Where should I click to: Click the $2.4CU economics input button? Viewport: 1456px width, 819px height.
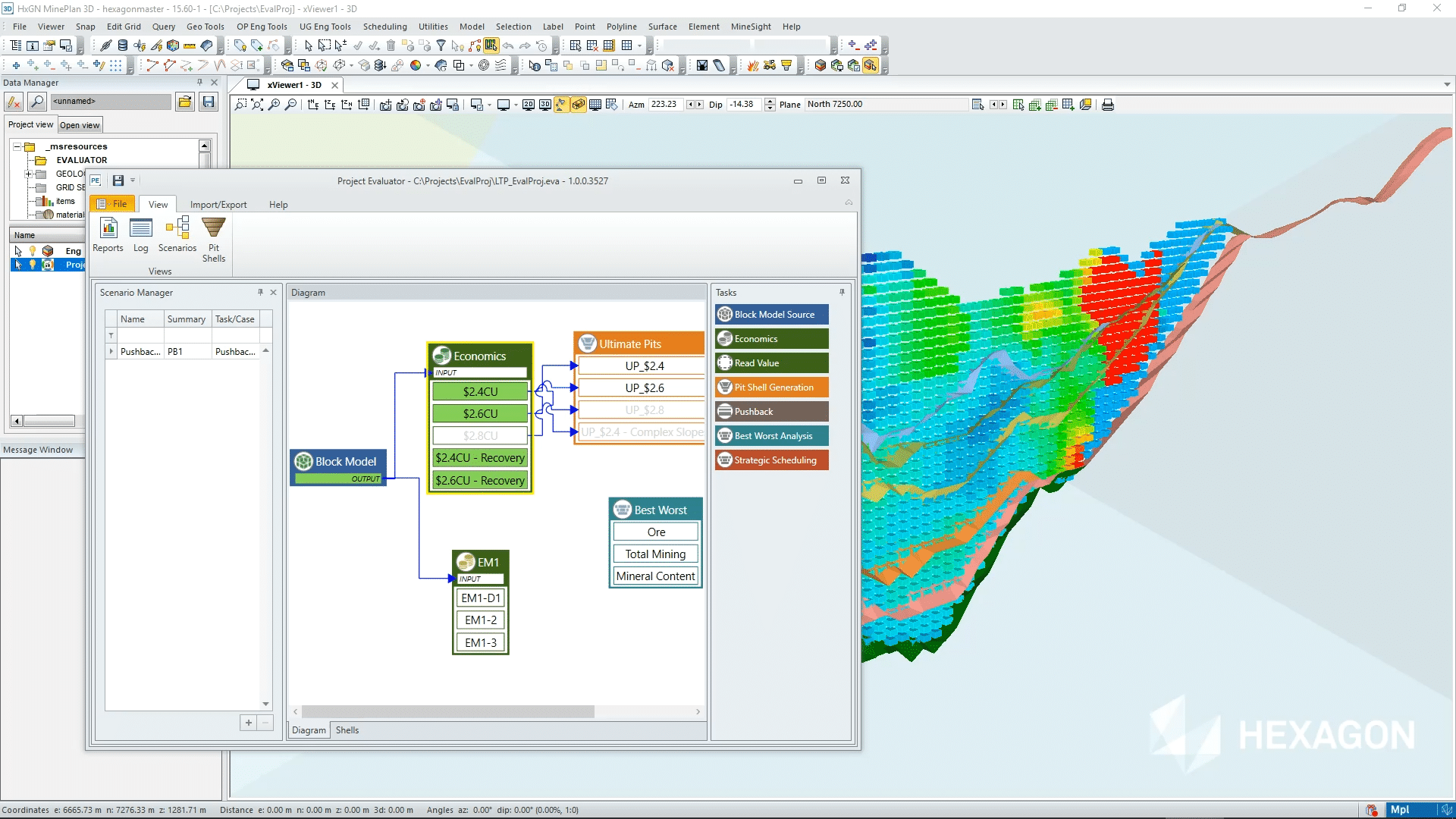(x=480, y=391)
